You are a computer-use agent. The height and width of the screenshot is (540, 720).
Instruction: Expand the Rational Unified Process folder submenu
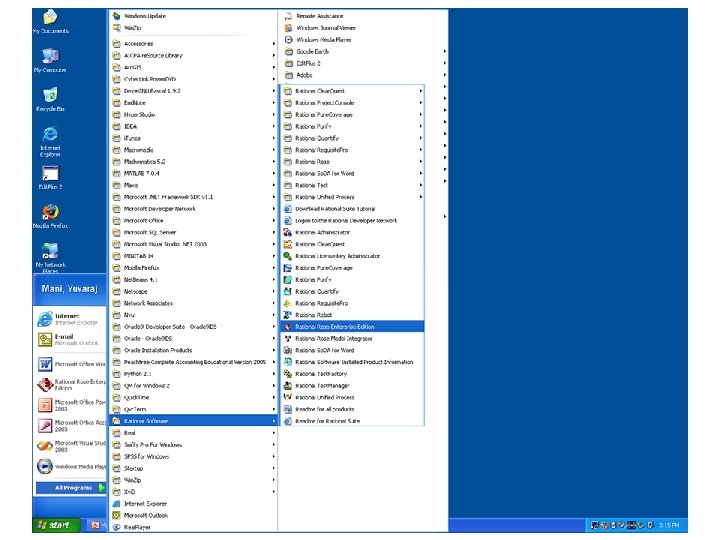352,197
